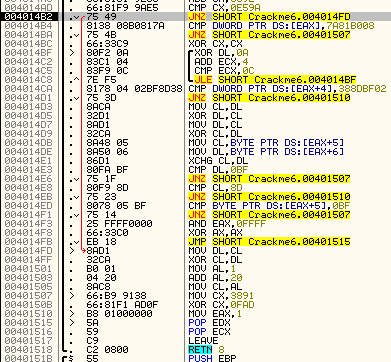
Task: Select the PUSH EBP instruction
Action: pyautogui.click(x=212, y=358)
